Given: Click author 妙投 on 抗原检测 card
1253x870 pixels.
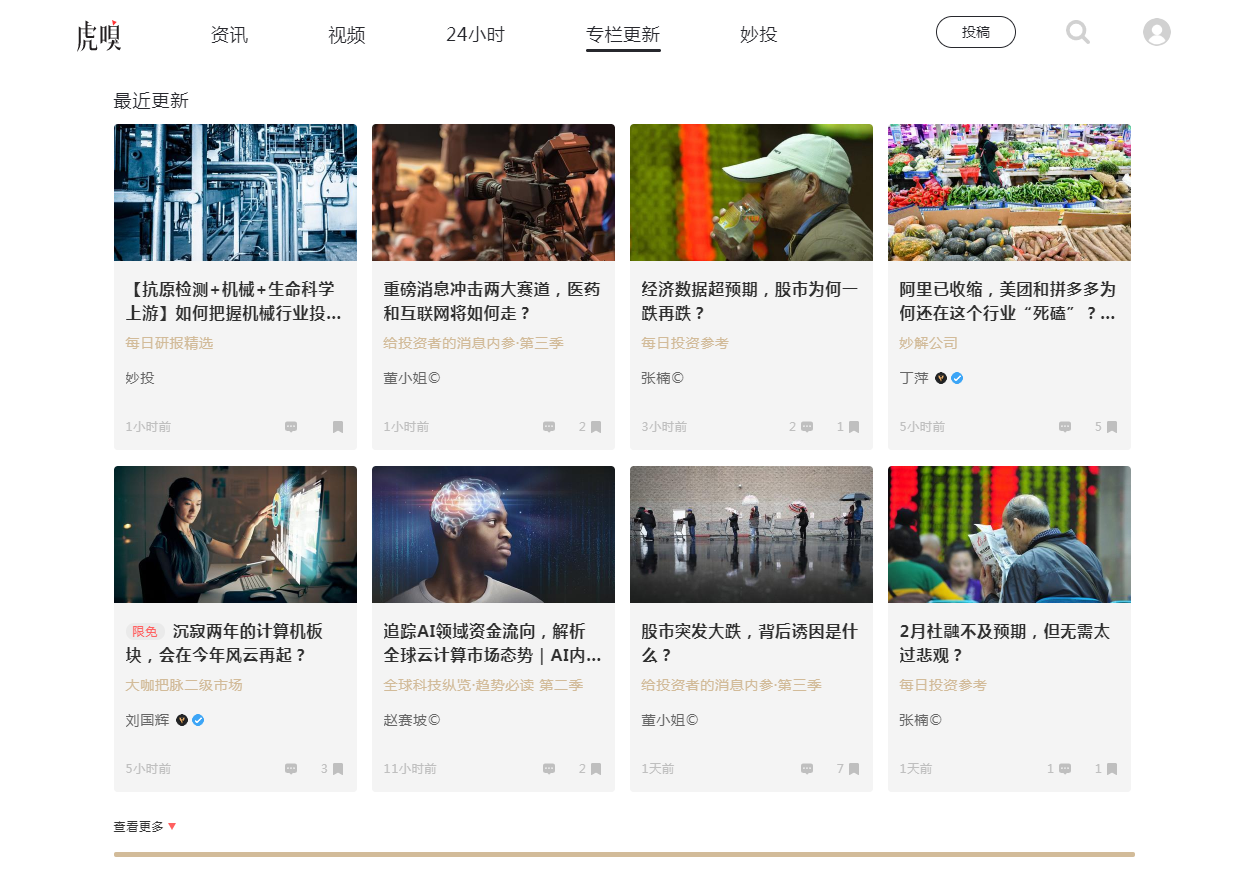Looking at the screenshot, I should tap(140, 378).
